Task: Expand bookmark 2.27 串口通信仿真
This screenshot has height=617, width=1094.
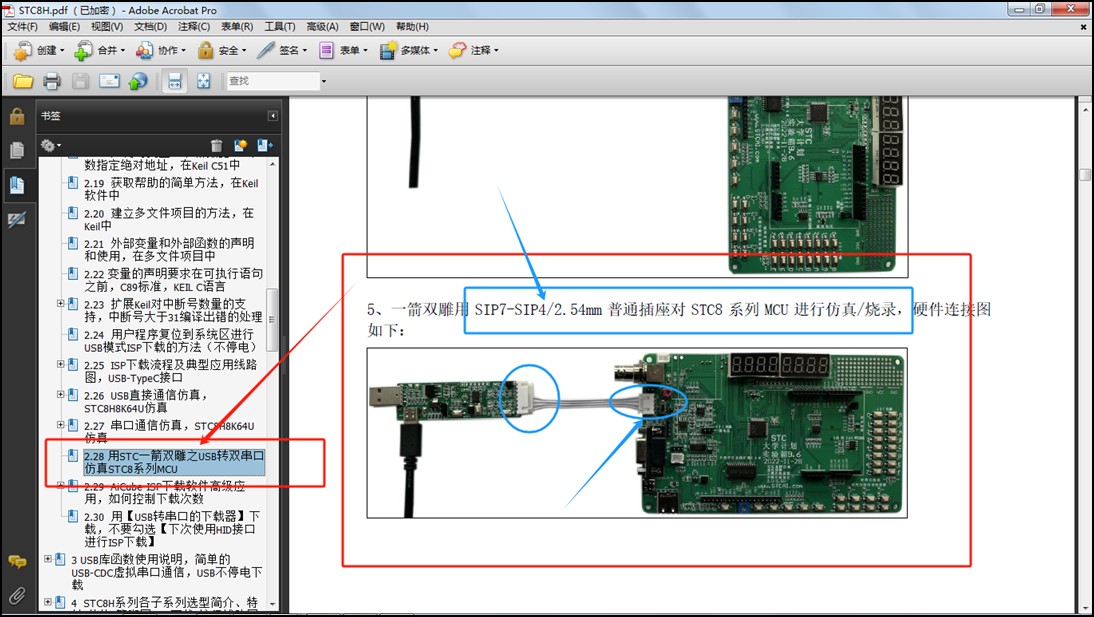Action: click(x=61, y=424)
